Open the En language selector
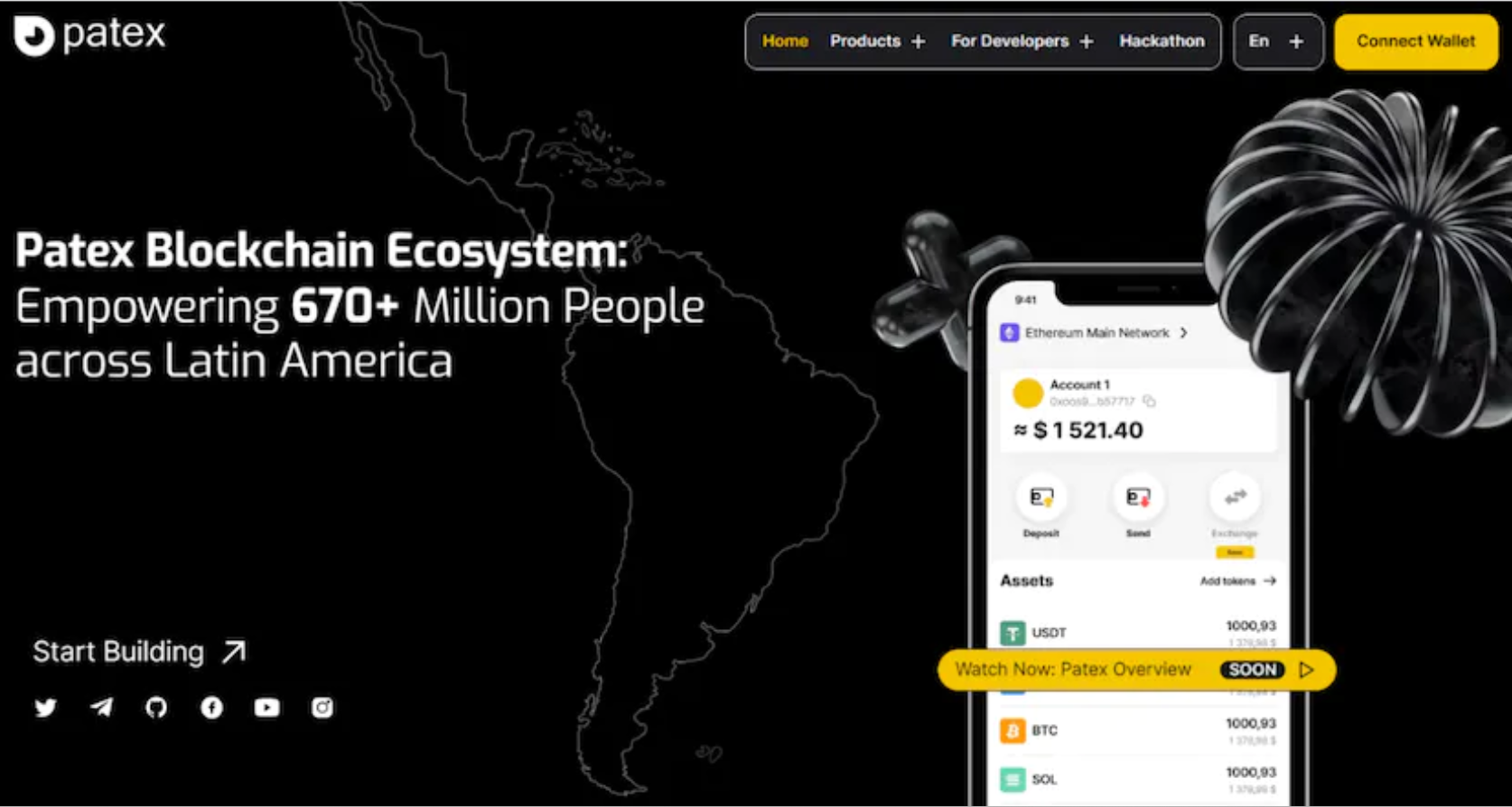This screenshot has width=1512, height=807. tap(1276, 42)
